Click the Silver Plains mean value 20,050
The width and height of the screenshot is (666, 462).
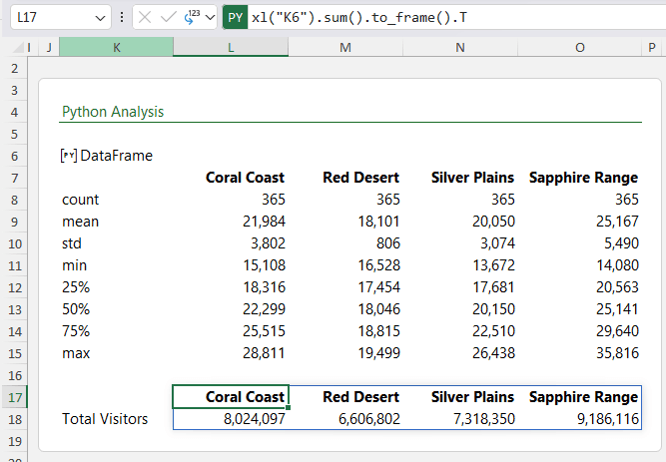click(494, 222)
